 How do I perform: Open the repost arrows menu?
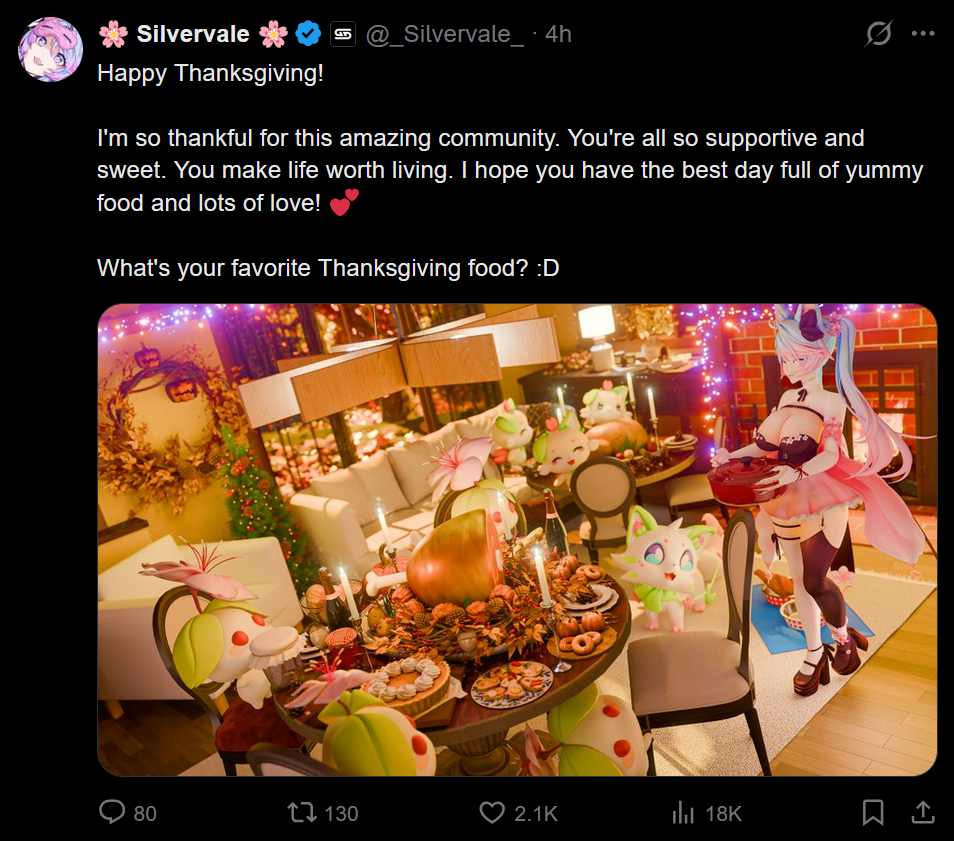pyautogui.click(x=301, y=812)
